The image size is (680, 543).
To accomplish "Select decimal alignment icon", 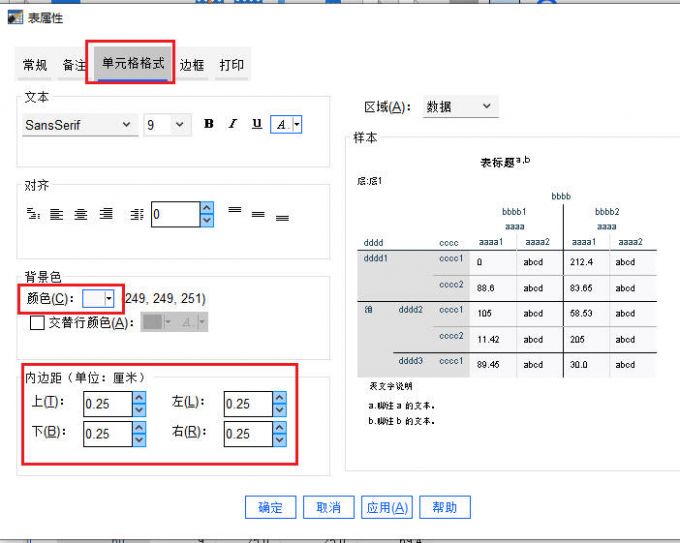I will coord(137,214).
